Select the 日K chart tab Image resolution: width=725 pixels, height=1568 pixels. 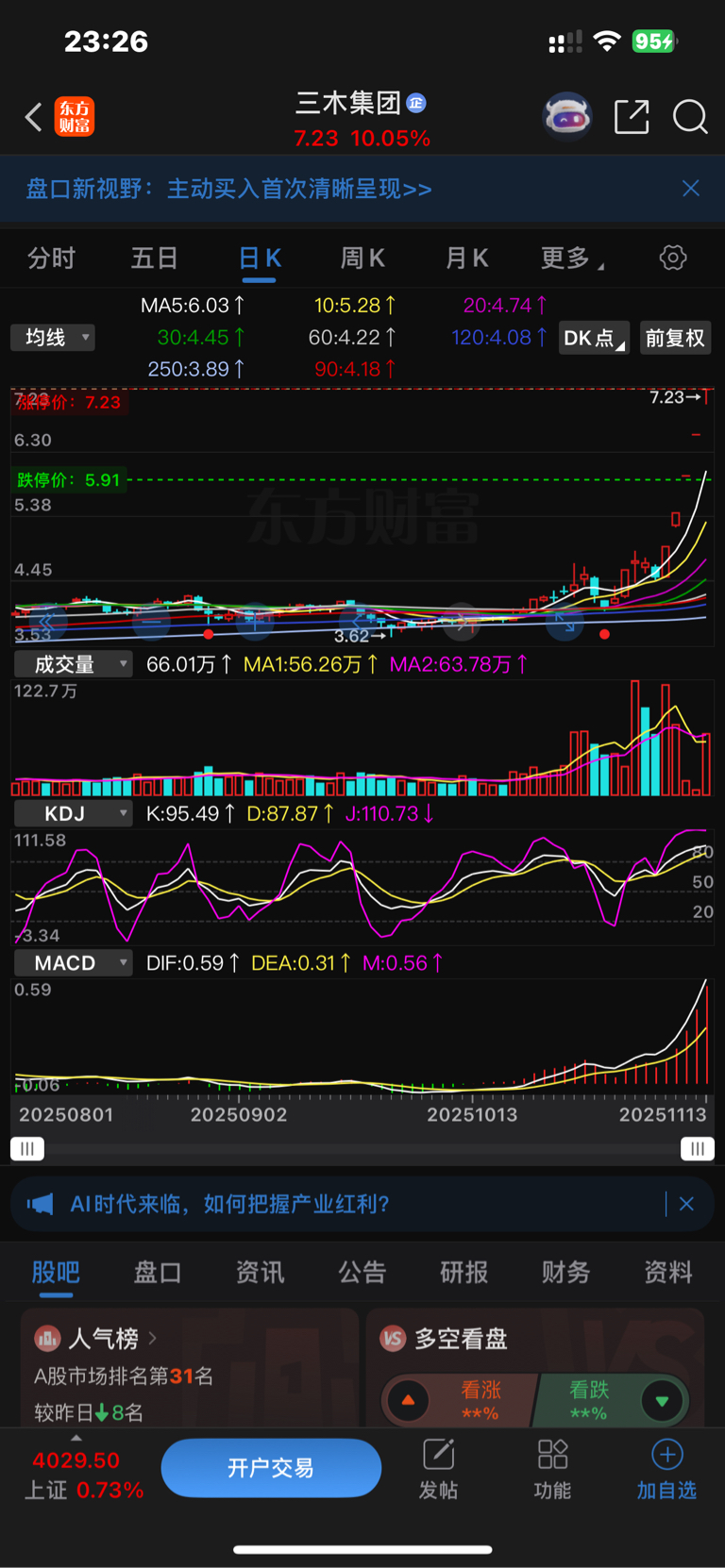point(260,259)
